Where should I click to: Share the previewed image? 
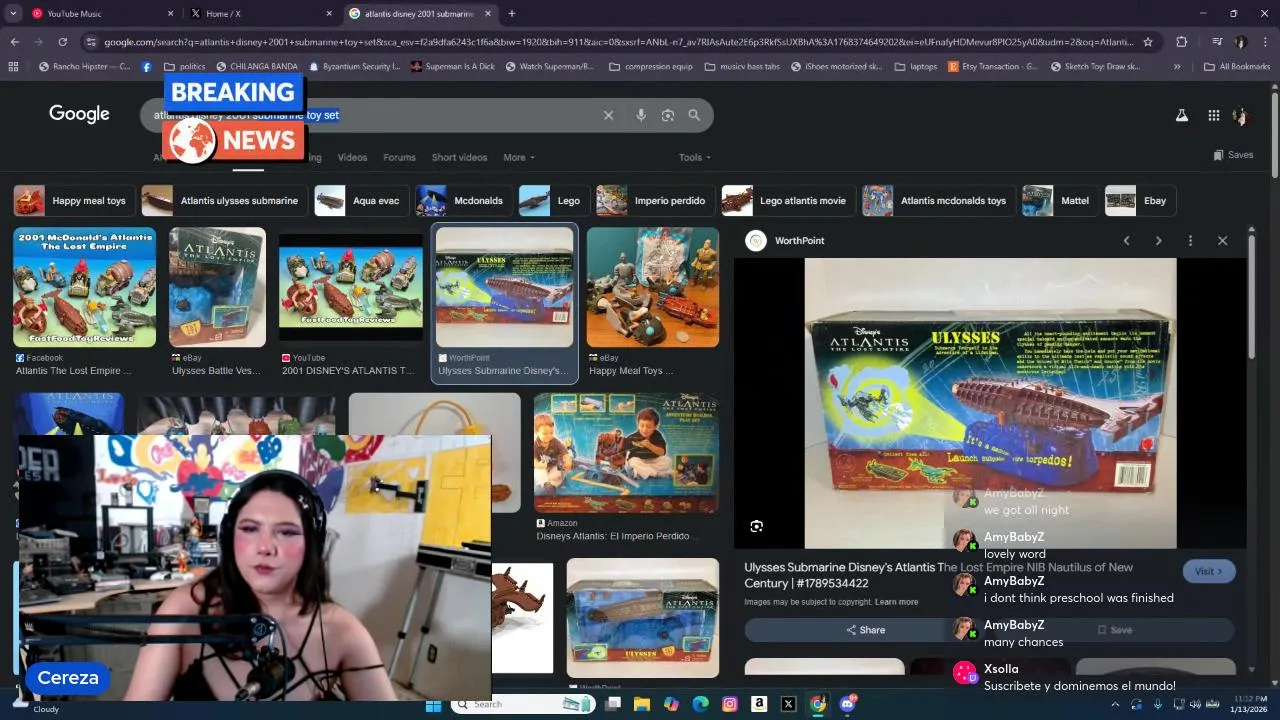click(x=865, y=630)
